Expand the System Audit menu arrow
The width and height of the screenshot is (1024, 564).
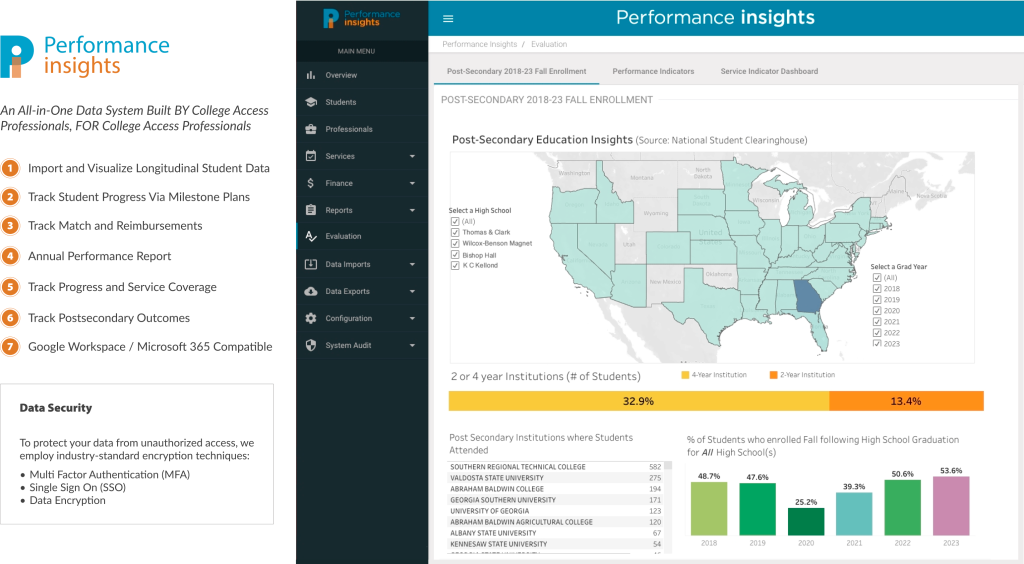pos(412,345)
